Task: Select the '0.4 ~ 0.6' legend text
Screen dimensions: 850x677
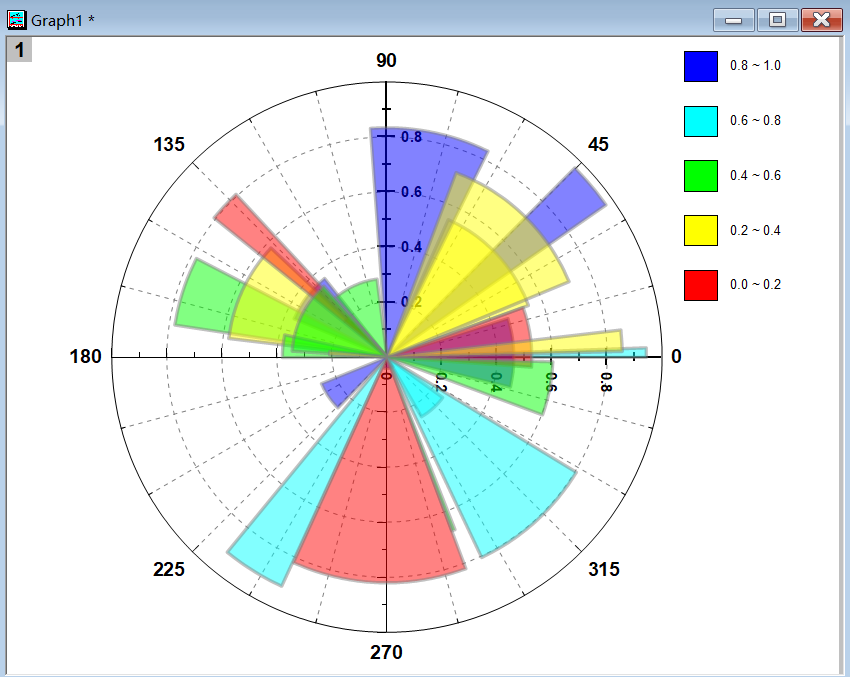Action: (755, 175)
